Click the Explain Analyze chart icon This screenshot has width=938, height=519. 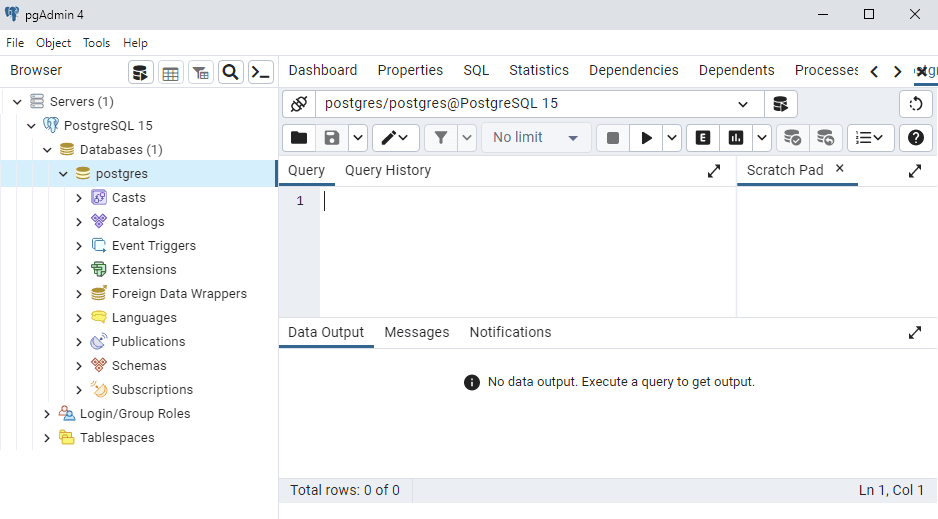coord(736,138)
